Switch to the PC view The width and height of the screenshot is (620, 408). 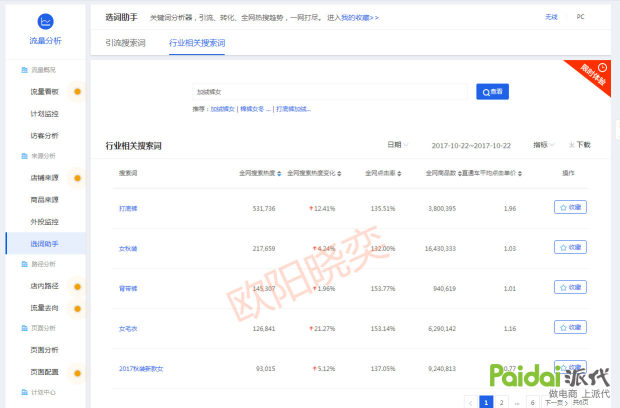(580, 17)
